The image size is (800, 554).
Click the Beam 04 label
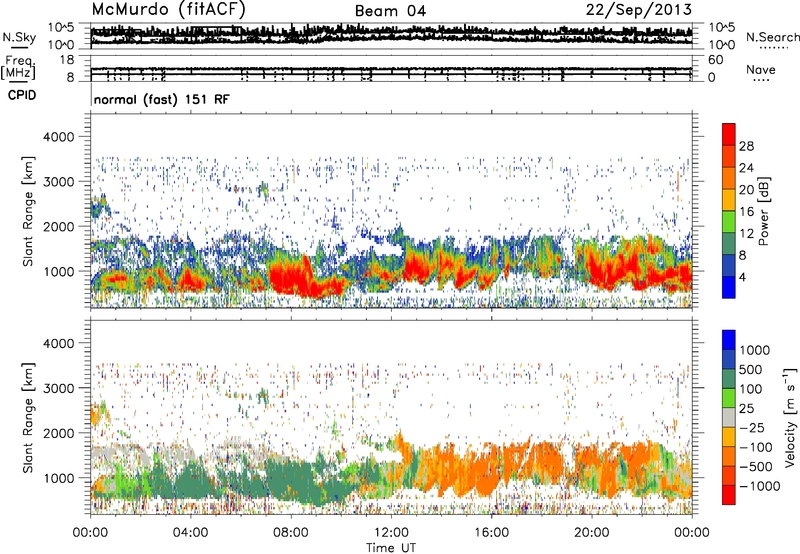coord(390,11)
